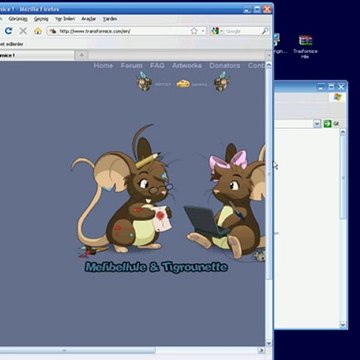This screenshot has height=360, width=360.
Task: Click the cheese icon in header
Action: (183, 84)
